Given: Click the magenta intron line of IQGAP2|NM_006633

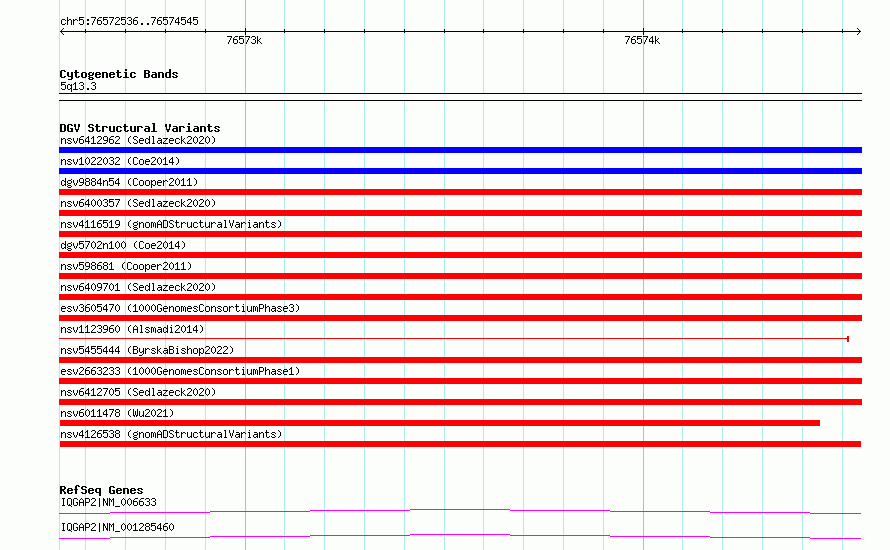Looking at the screenshot, I should [x=460, y=511].
